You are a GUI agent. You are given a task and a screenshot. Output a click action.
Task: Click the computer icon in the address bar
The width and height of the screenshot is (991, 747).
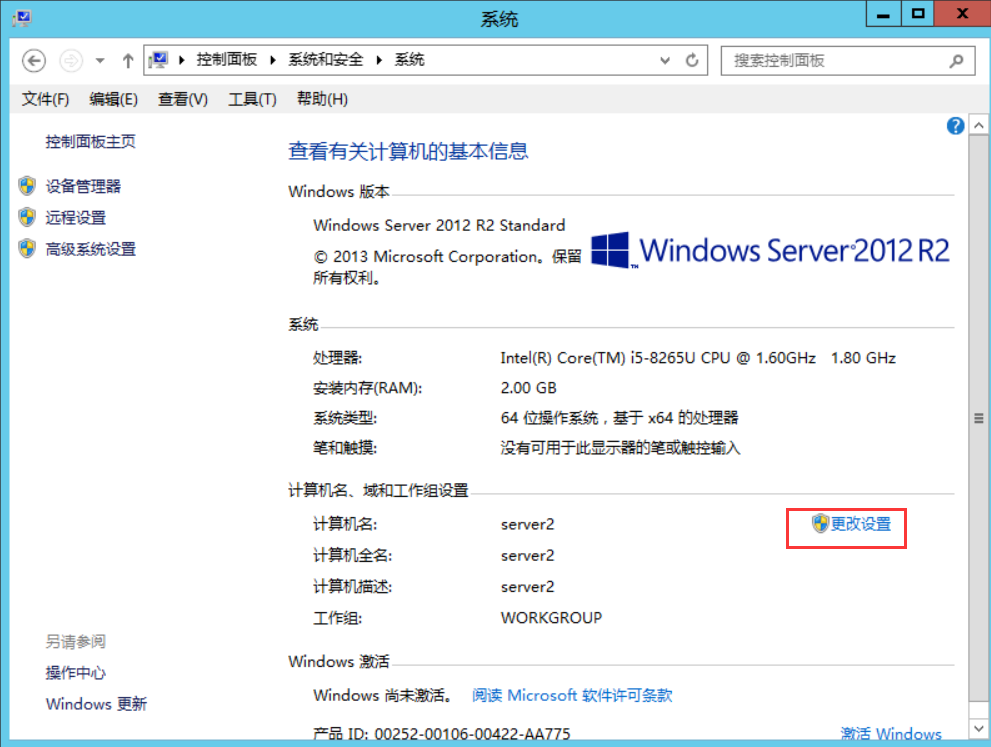point(158,60)
